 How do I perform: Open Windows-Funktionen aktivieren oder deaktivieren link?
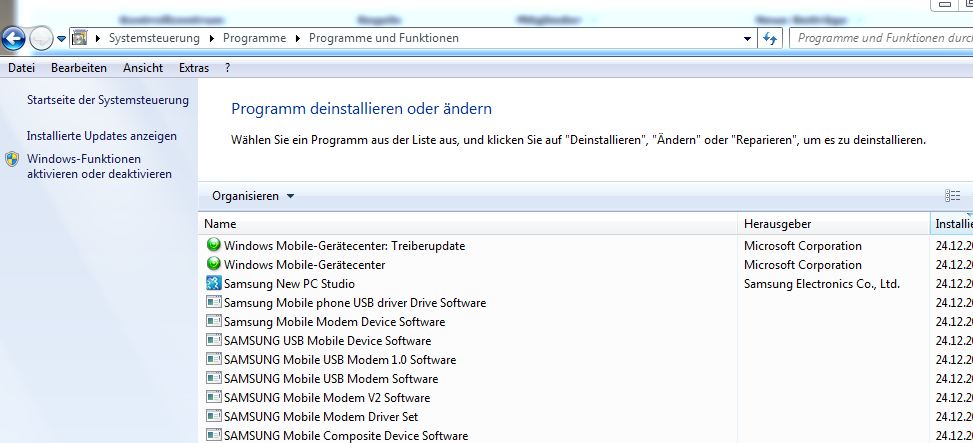point(99,166)
